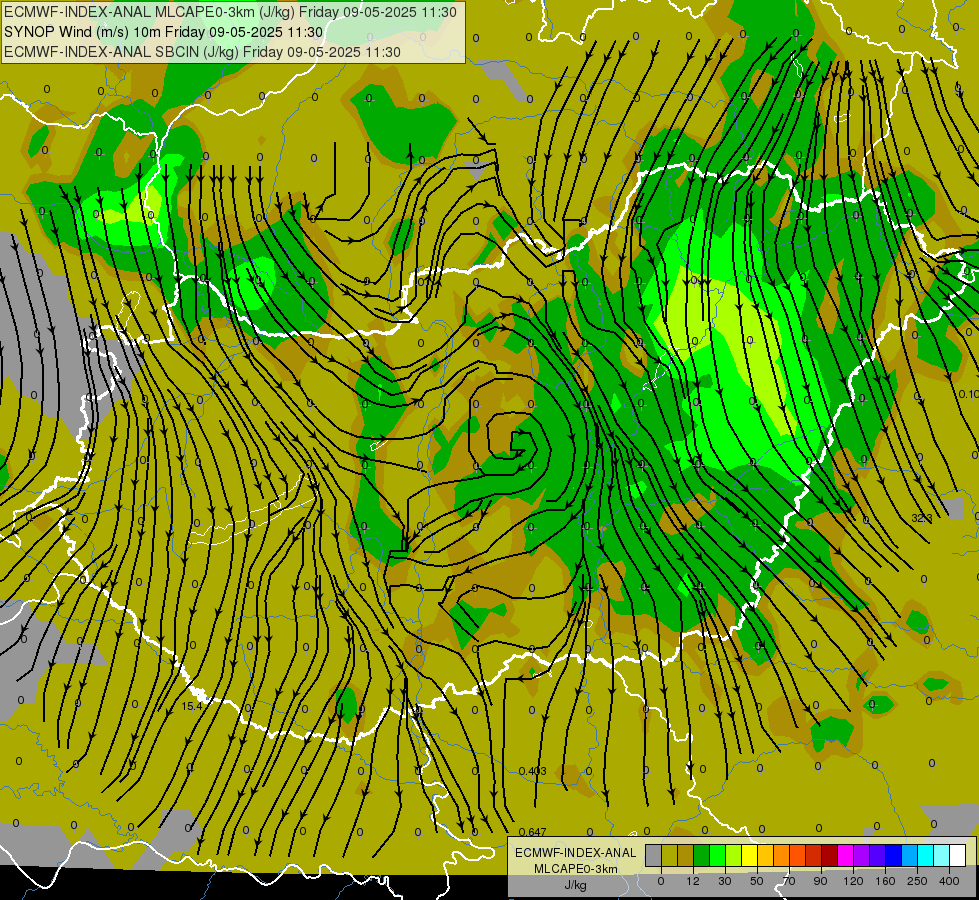The height and width of the screenshot is (900, 979).
Task: Click the grey swatch in the color scale
Action: coord(654,856)
